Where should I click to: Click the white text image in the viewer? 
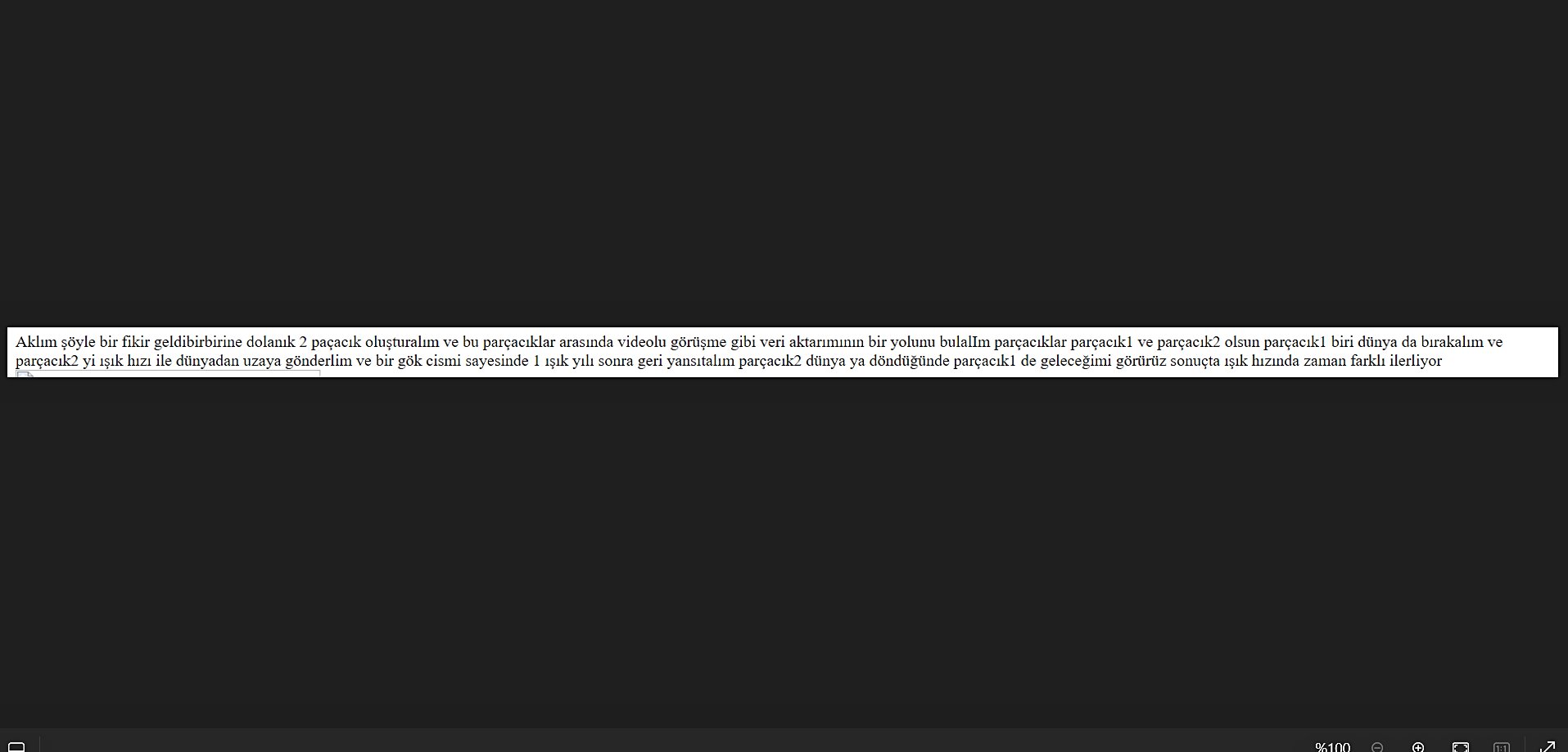[x=783, y=353]
